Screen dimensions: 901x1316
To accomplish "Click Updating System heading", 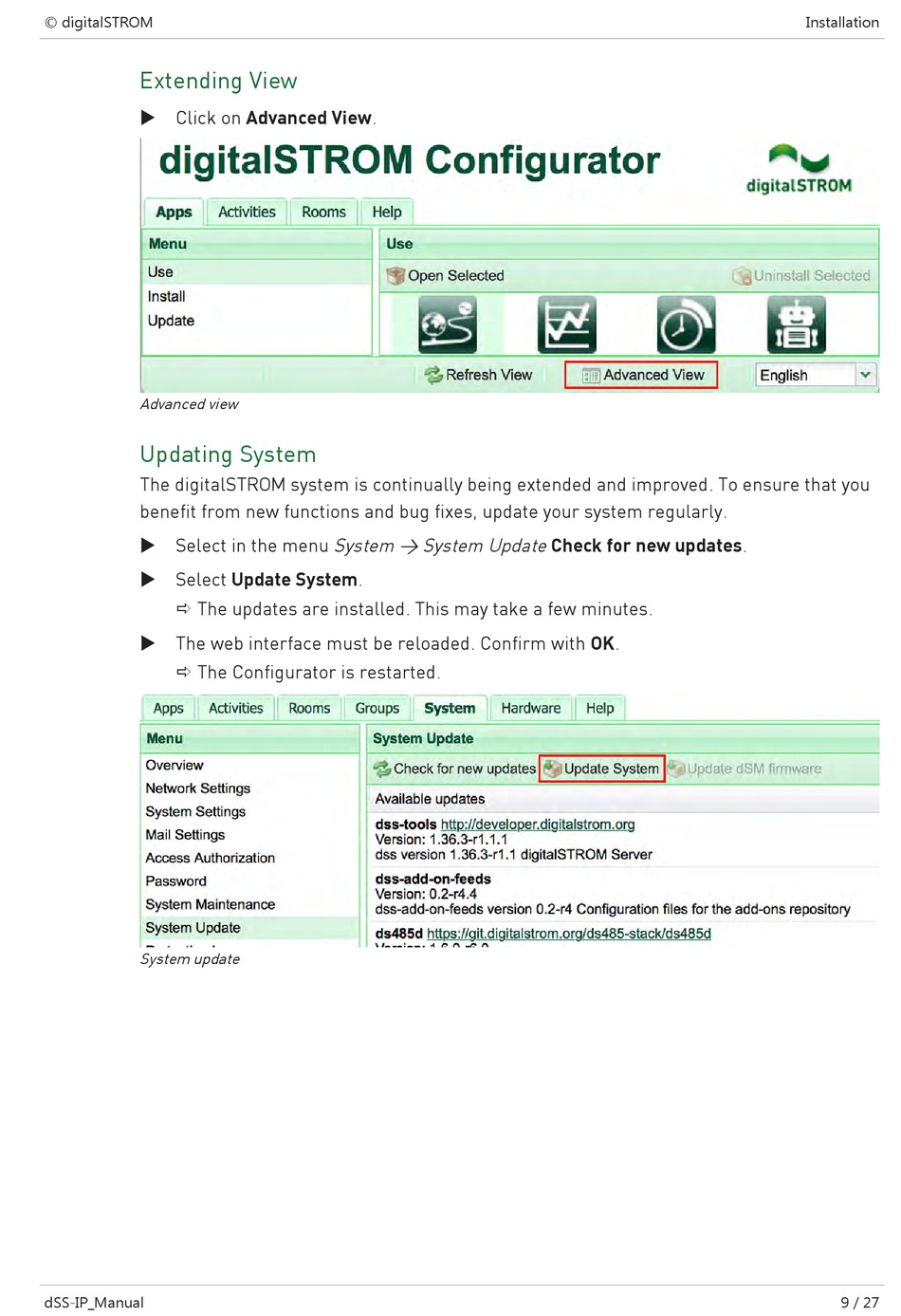I will coord(229,455).
